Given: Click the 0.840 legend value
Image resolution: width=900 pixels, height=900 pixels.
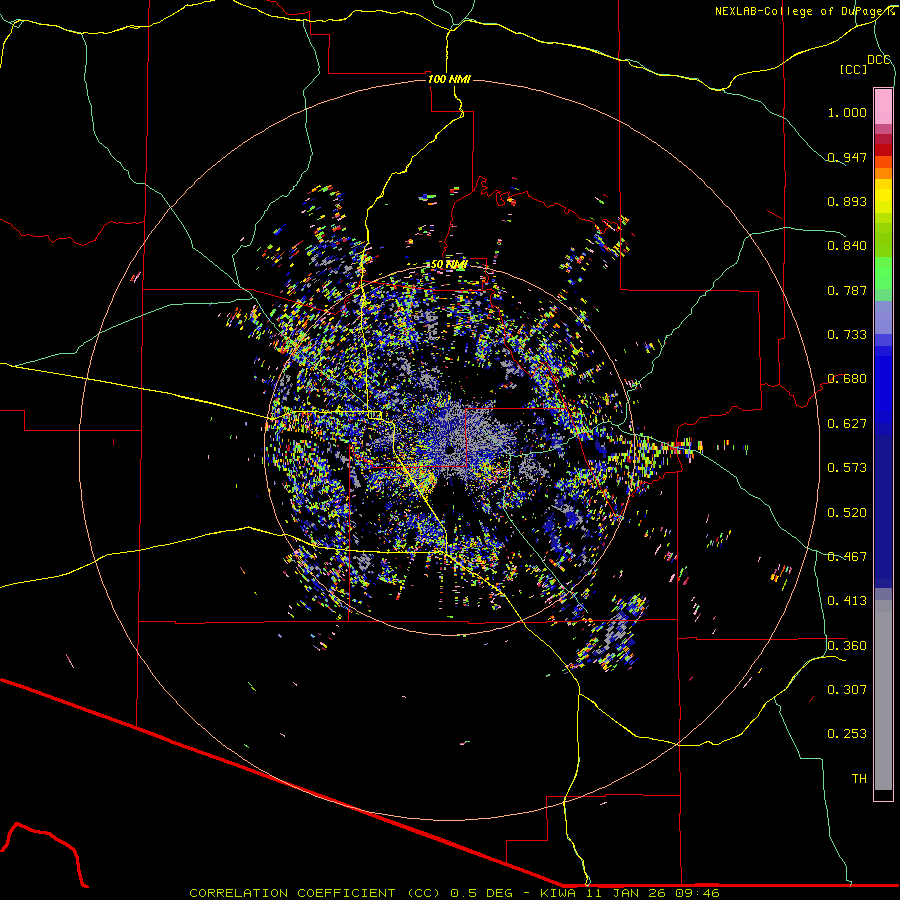Looking at the screenshot, I should click(847, 246).
